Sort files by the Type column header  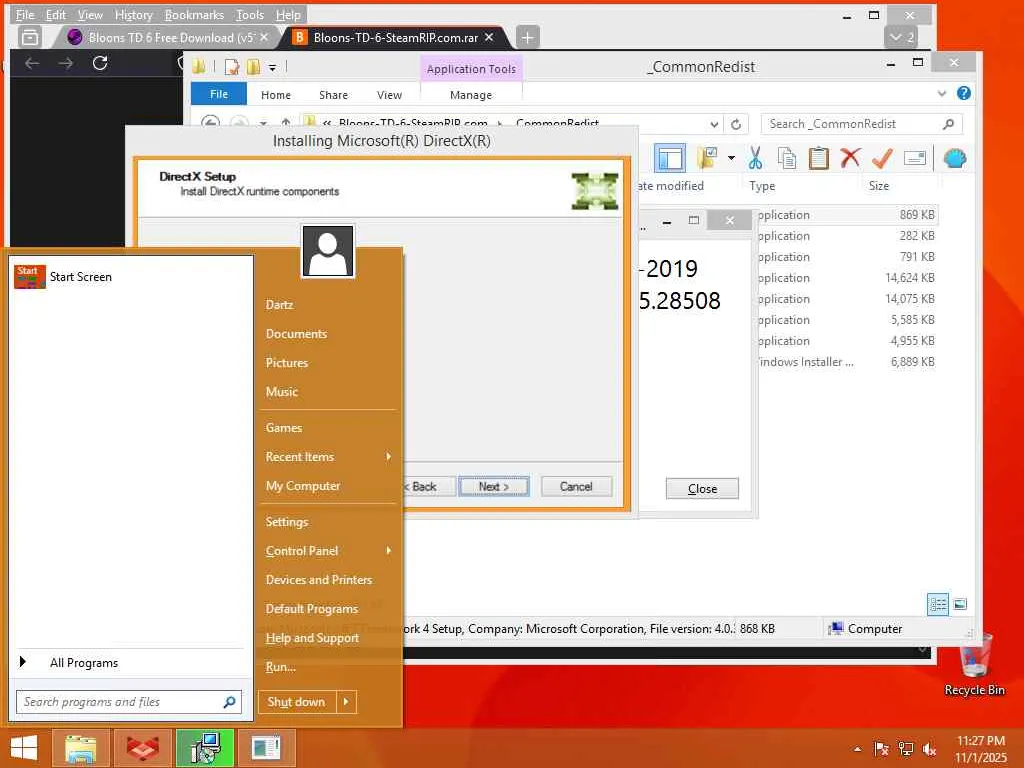(762, 185)
